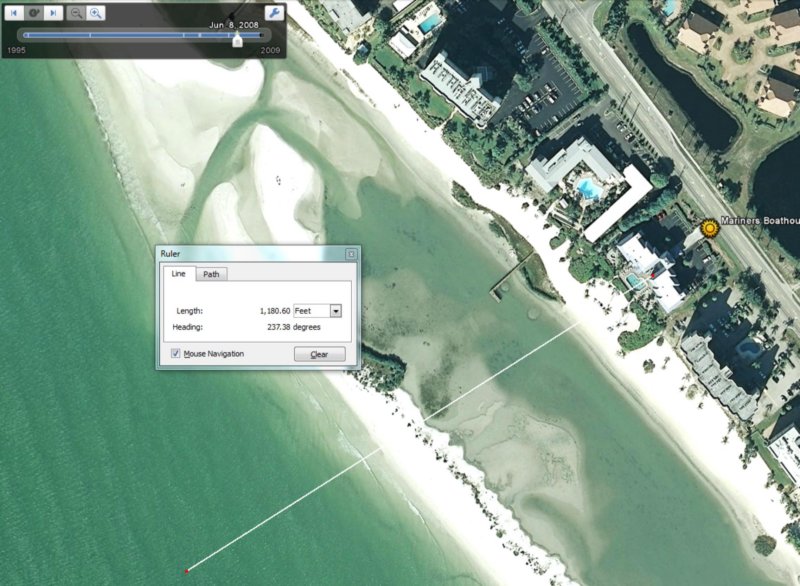Open time slider options wrench
The width and height of the screenshot is (800, 586).
tap(272, 13)
